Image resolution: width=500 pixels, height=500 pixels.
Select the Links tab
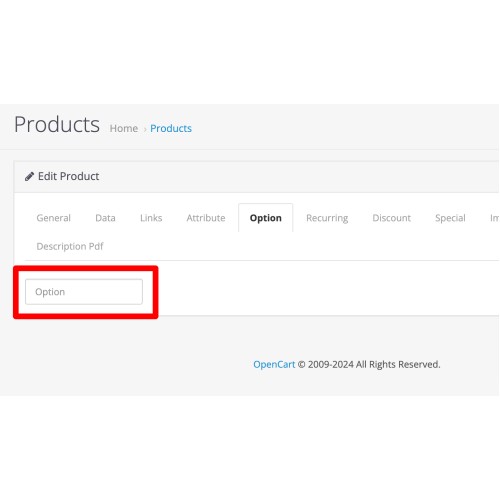tap(151, 218)
